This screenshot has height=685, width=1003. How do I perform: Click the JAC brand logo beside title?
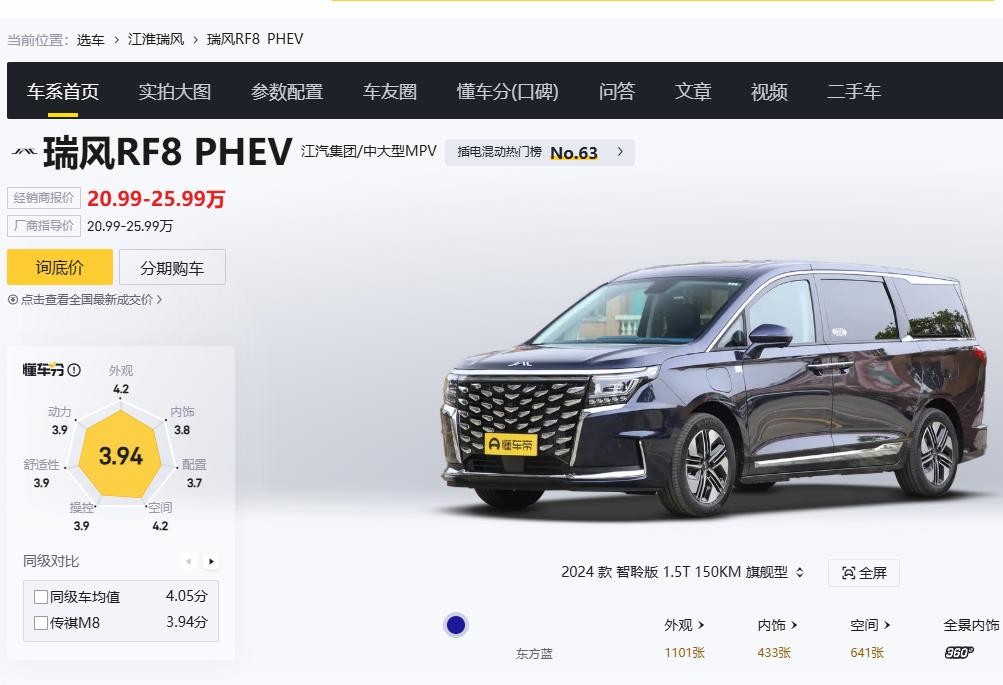coord(24,152)
